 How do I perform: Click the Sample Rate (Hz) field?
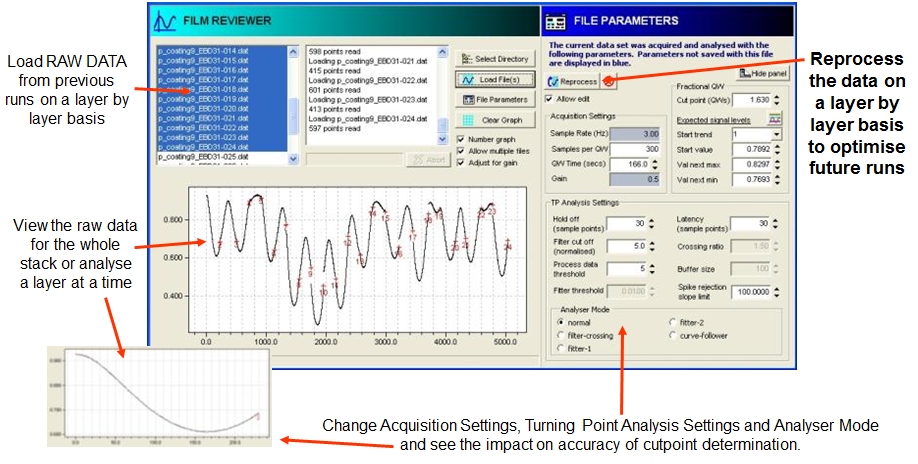click(635, 134)
